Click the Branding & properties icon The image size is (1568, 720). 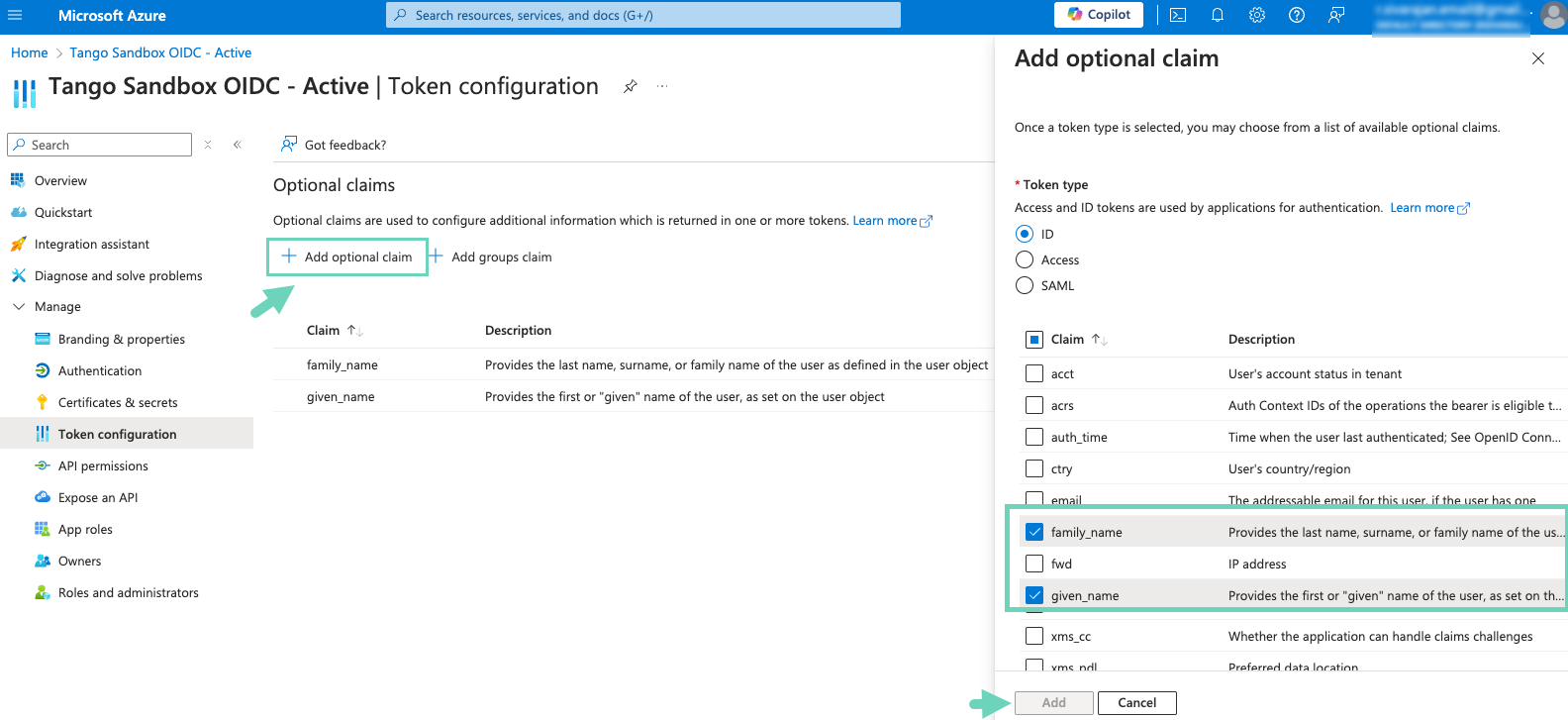pyautogui.click(x=42, y=339)
